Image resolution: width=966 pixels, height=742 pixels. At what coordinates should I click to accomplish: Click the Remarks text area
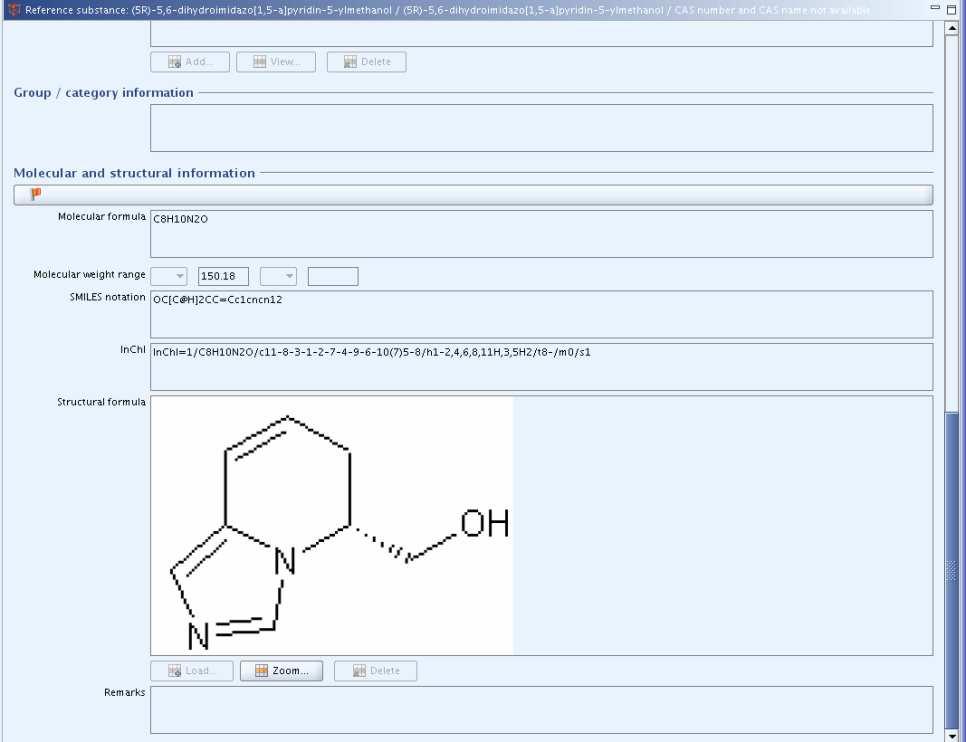pos(542,710)
